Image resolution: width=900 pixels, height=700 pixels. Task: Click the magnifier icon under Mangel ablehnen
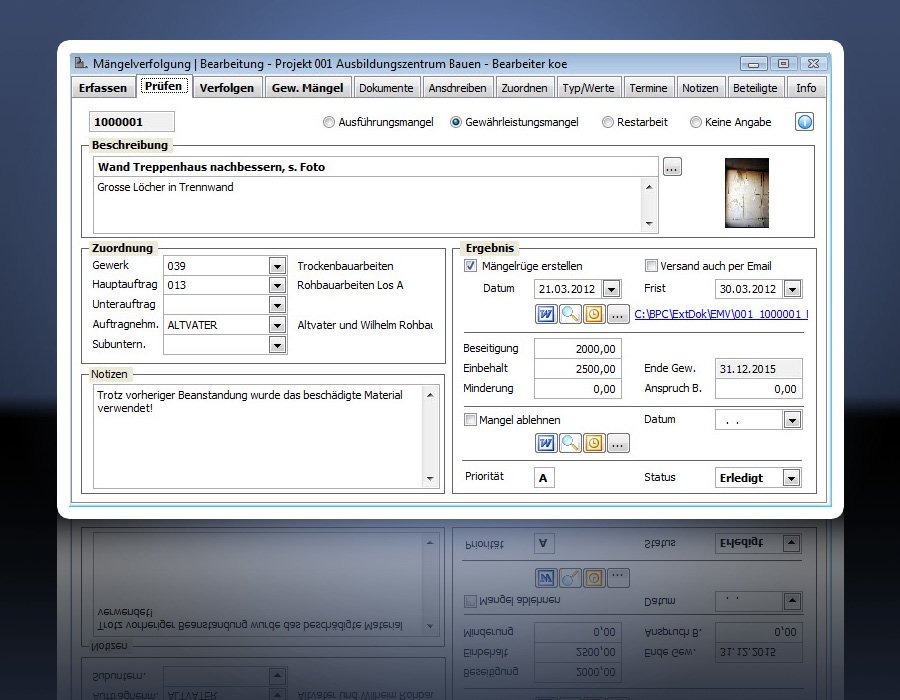pyautogui.click(x=570, y=443)
